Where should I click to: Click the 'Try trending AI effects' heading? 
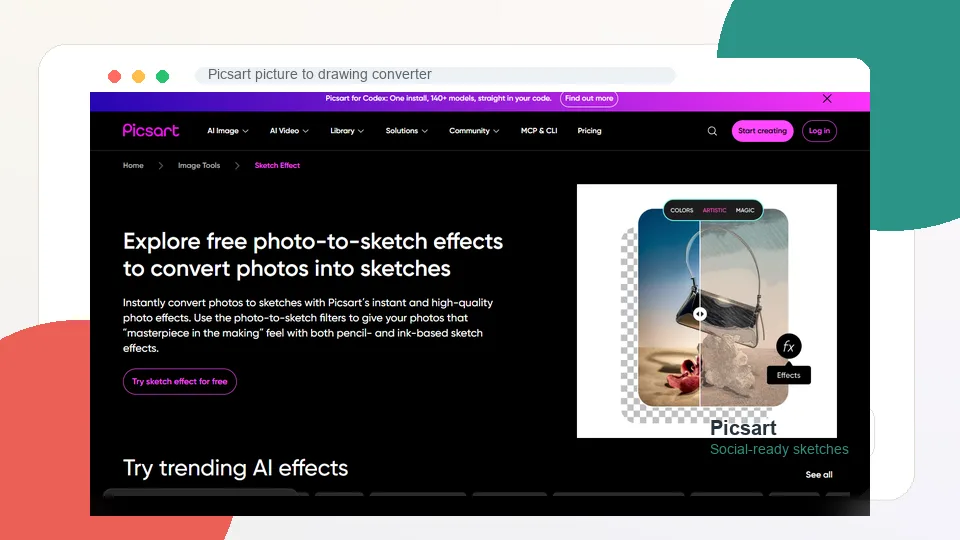(236, 468)
